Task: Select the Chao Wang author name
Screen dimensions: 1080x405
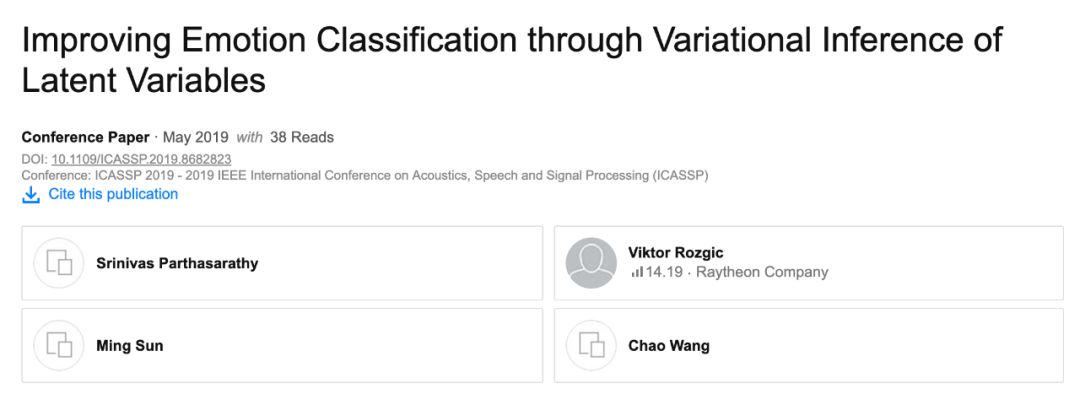Action: 669,346
